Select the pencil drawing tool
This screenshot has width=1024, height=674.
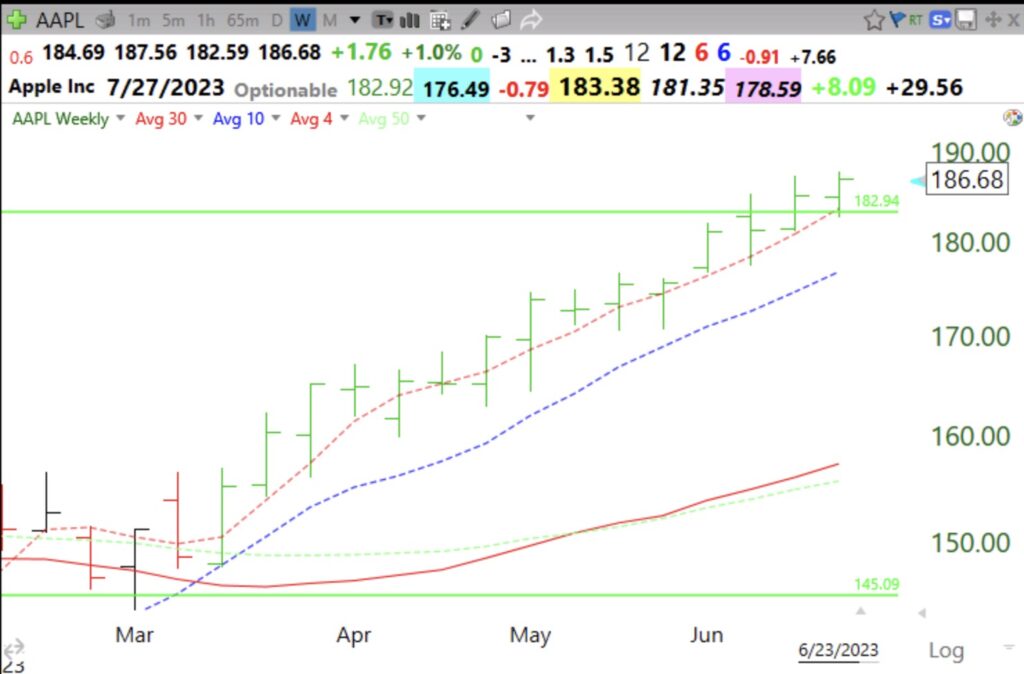coord(470,19)
